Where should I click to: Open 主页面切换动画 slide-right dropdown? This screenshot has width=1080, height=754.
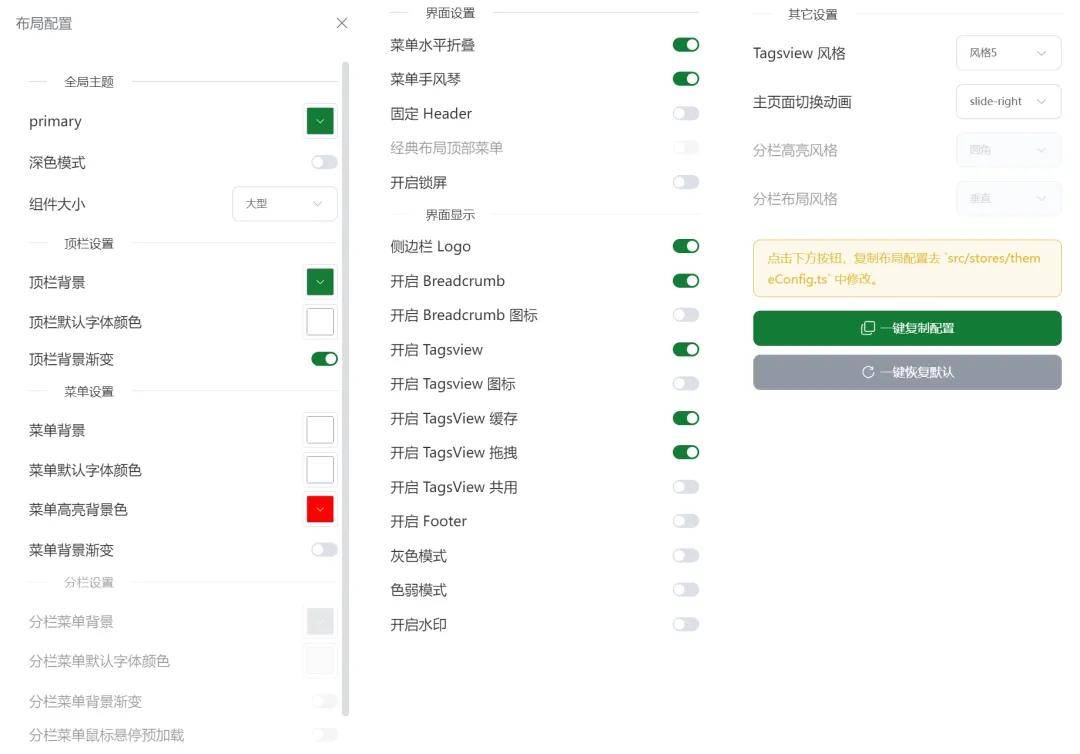(1008, 102)
